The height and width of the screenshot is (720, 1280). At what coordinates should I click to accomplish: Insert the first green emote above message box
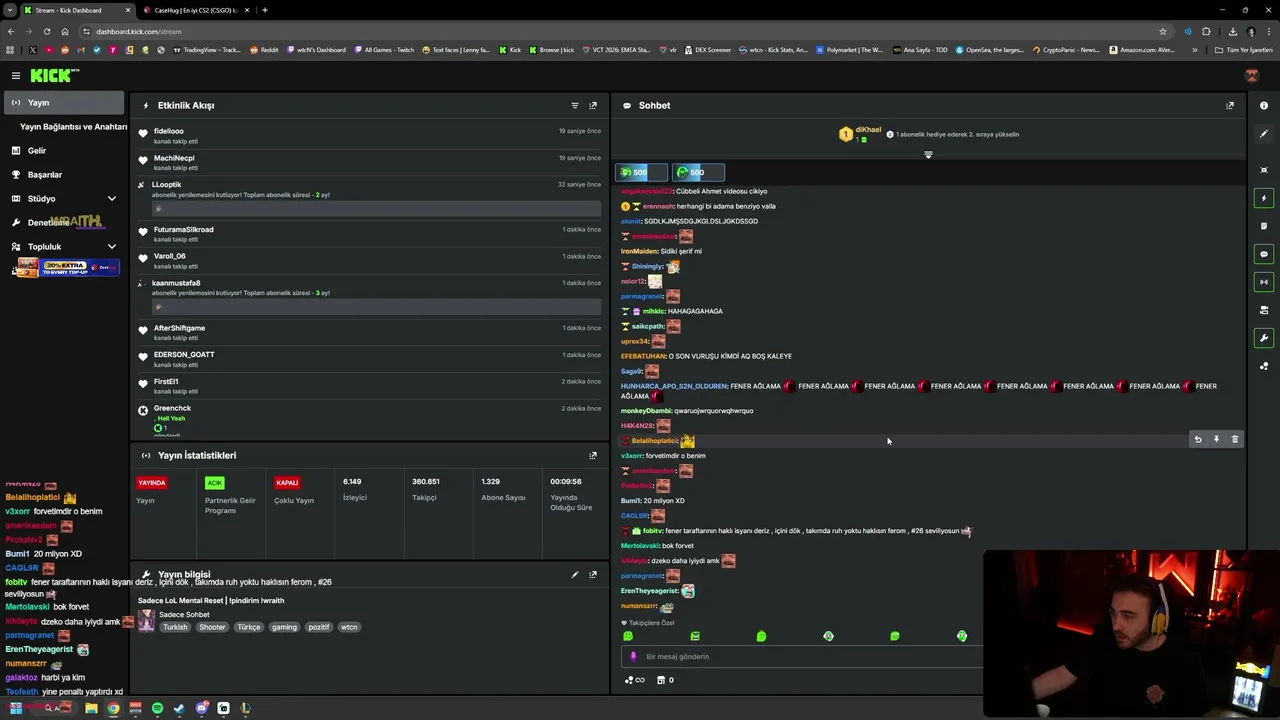[628, 636]
